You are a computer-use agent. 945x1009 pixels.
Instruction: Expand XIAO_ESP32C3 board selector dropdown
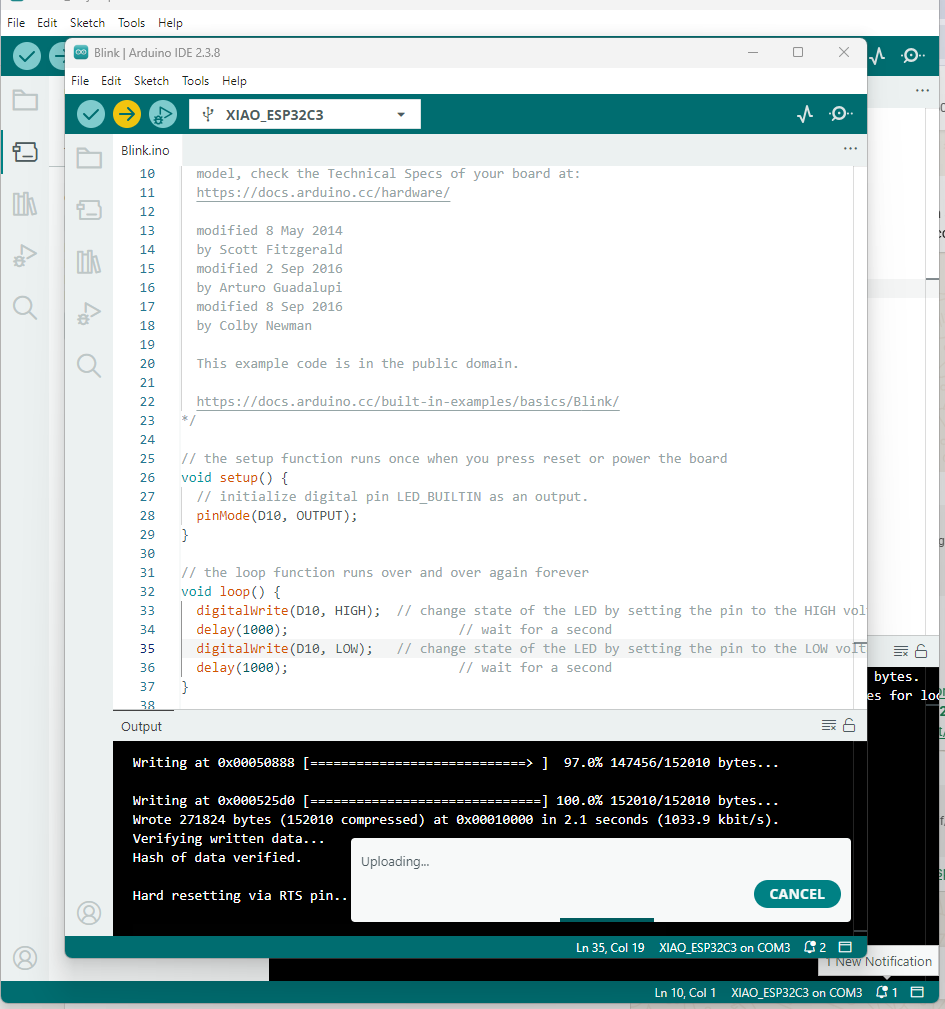[x=305, y=115]
